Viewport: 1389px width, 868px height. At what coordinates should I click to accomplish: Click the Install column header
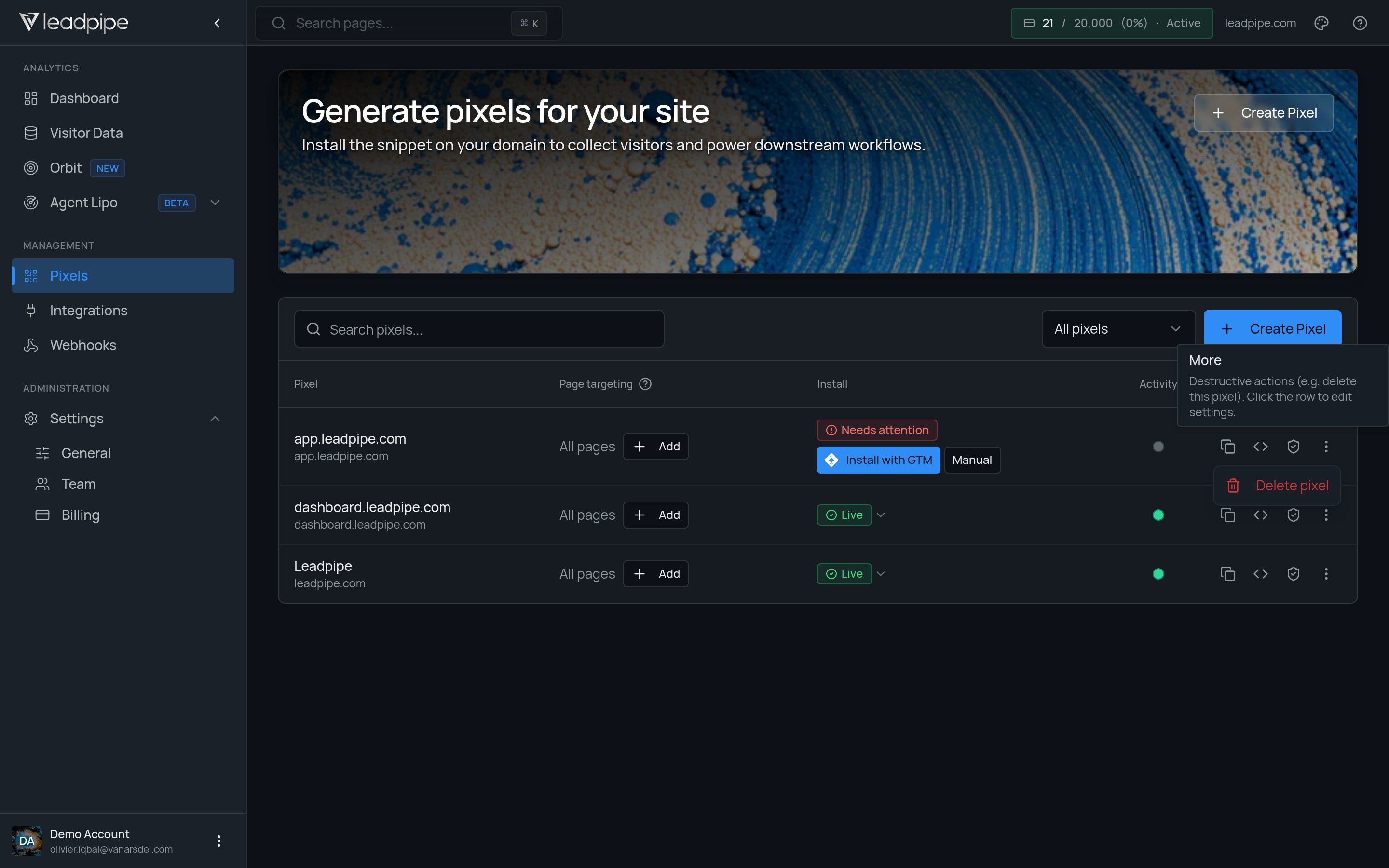click(832, 384)
